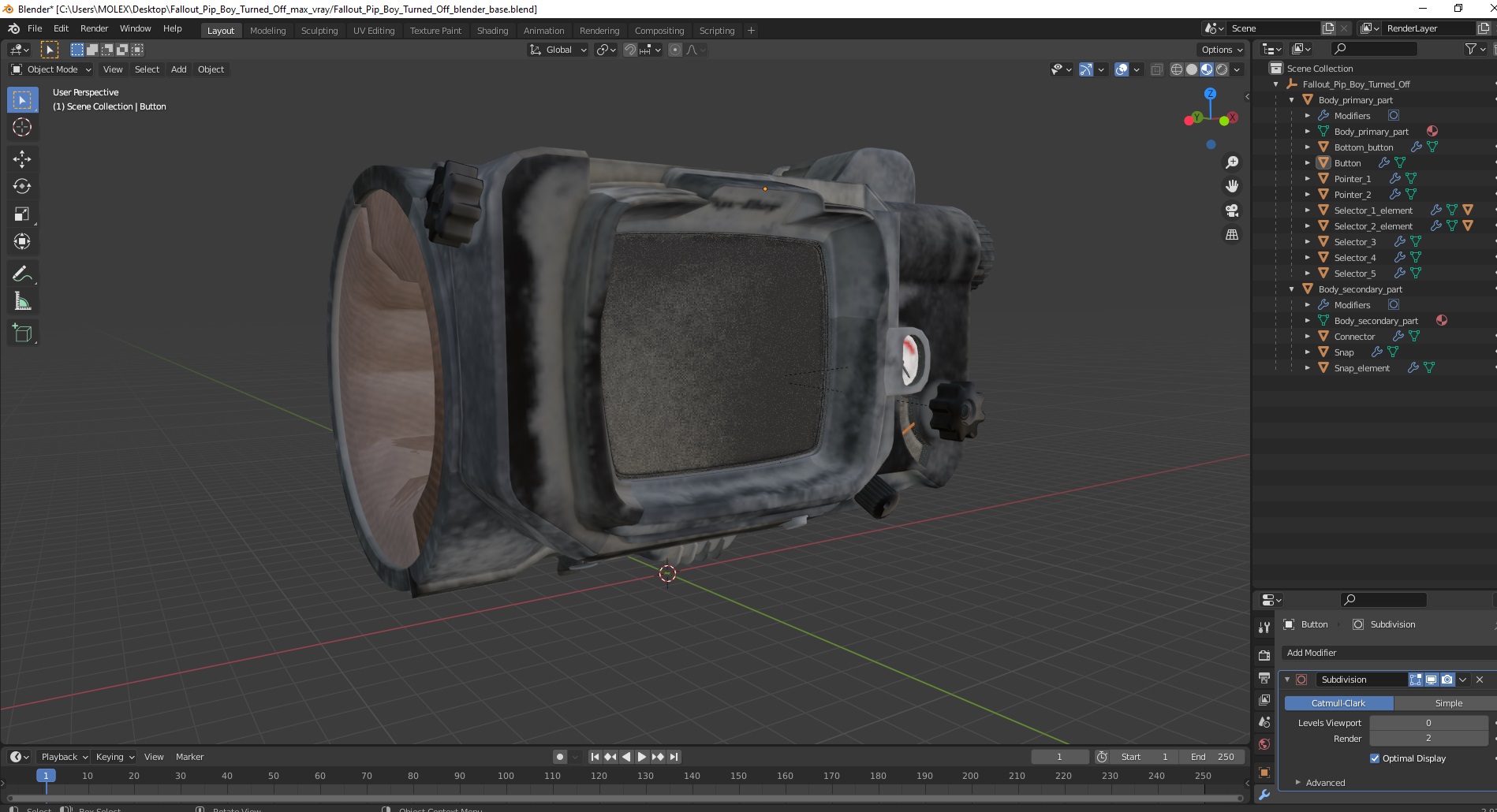Expand the Selector_3 tree item
Image resolution: width=1497 pixels, height=812 pixels.
(x=1307, y=242)
